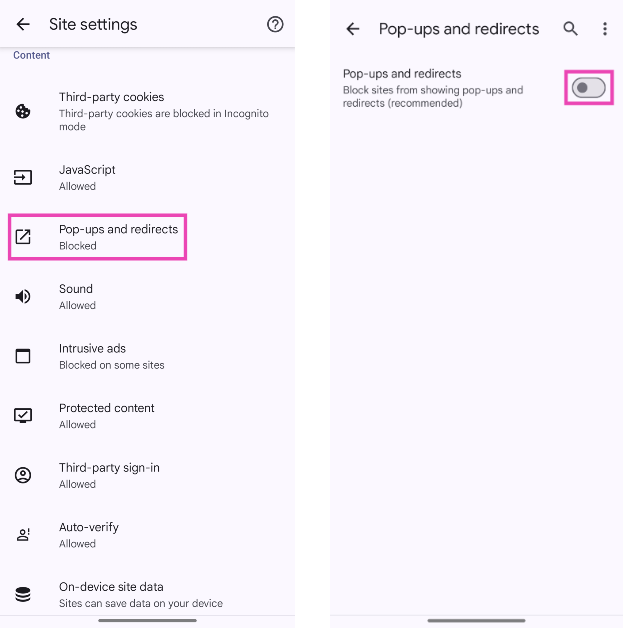This screenshot has width=623, height=628.
Task: Tap the Auto-verify icon
Action: (23, 535)
